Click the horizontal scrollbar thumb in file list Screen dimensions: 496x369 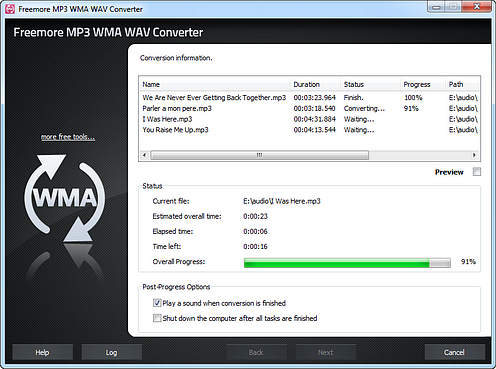[x=259, y=155]
